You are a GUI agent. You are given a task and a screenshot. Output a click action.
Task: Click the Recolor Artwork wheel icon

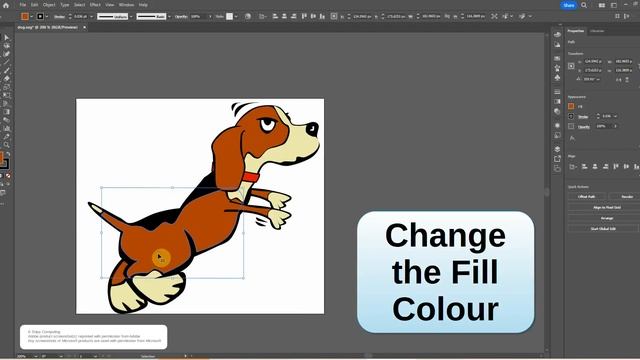[248, 16]
